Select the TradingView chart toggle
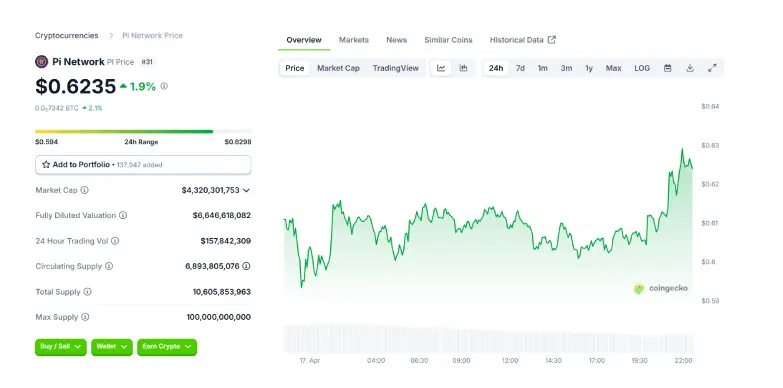 [x=395, y=68]
